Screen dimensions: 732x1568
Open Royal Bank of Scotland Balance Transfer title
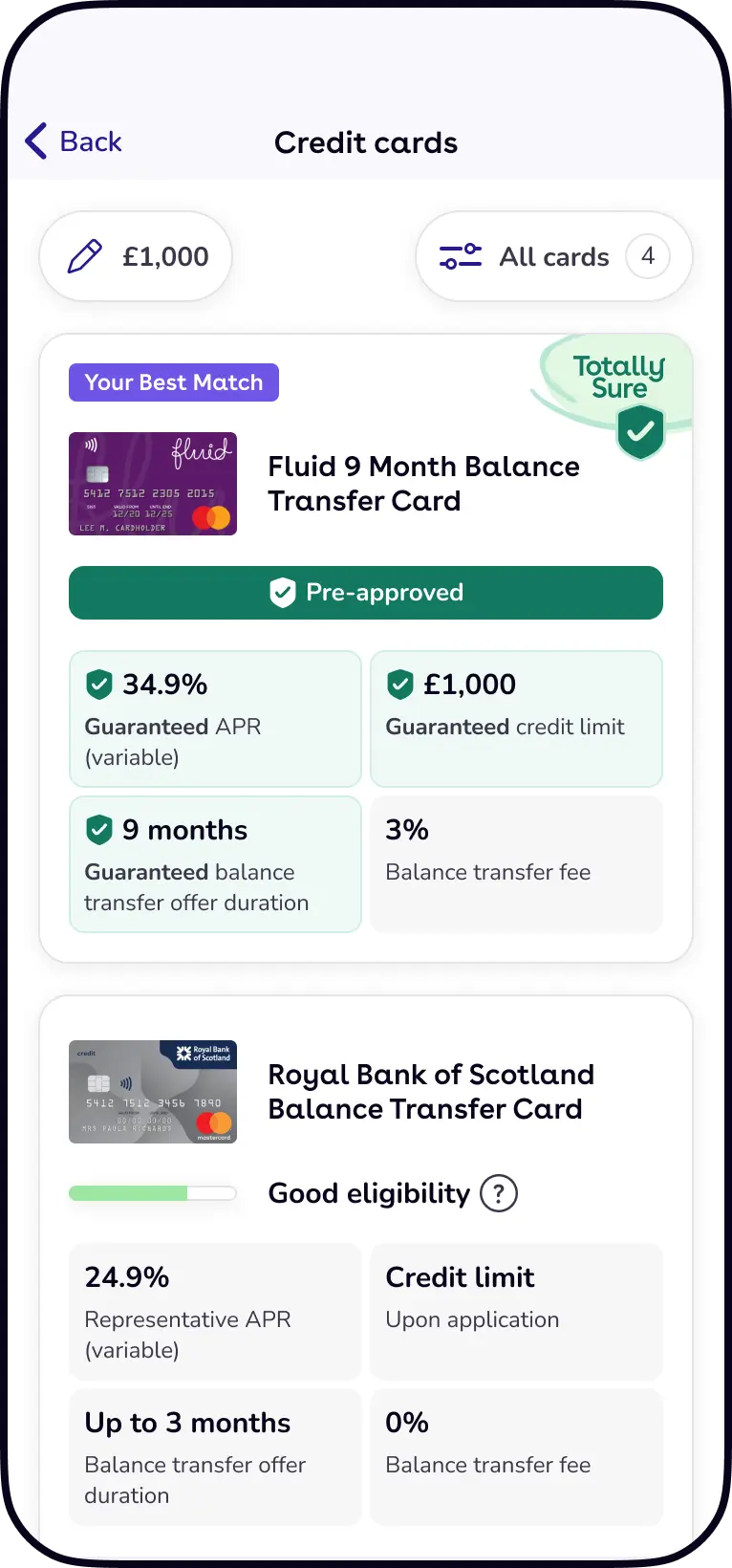tap(430, 1092)
